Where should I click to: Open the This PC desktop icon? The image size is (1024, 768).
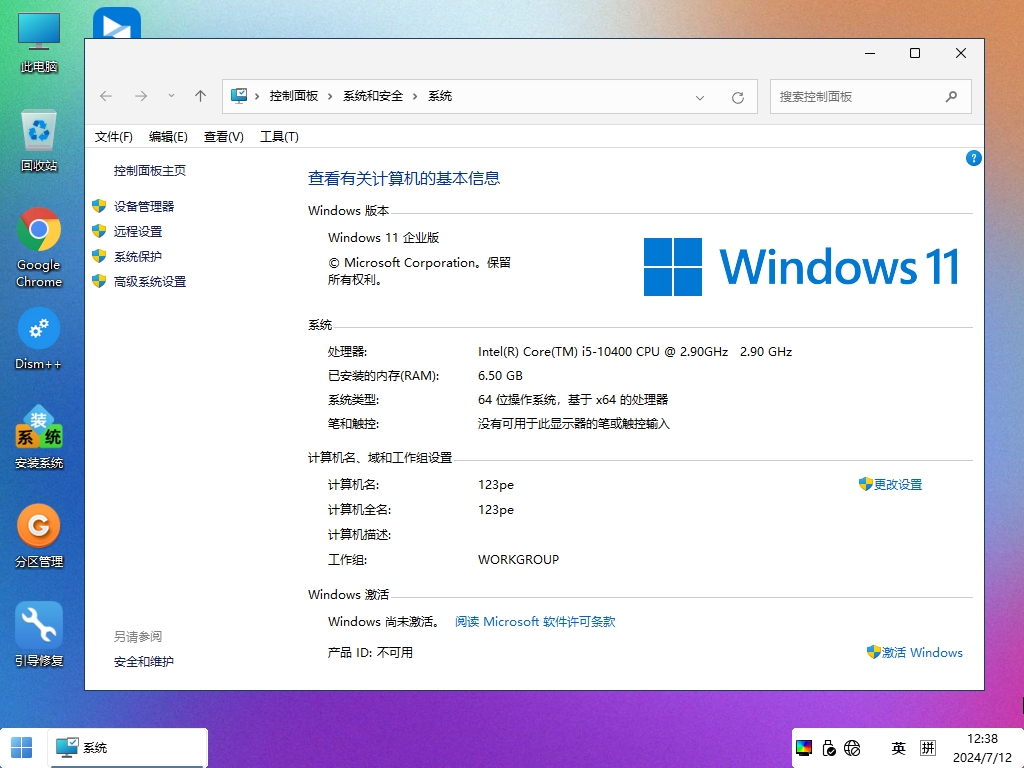click(39, 42)
